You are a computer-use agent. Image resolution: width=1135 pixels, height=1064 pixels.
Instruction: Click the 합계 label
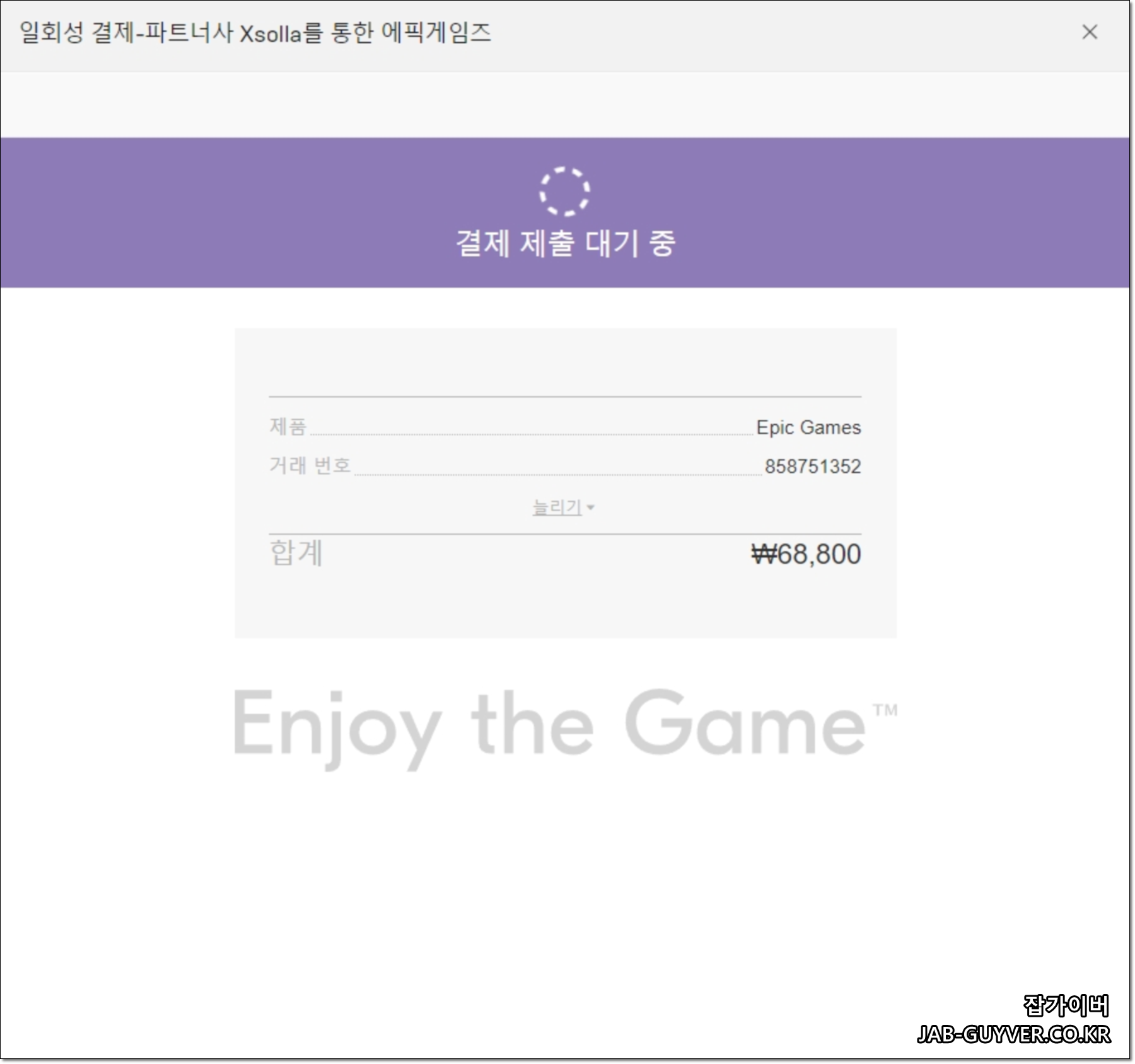click(x=296, y=553)
